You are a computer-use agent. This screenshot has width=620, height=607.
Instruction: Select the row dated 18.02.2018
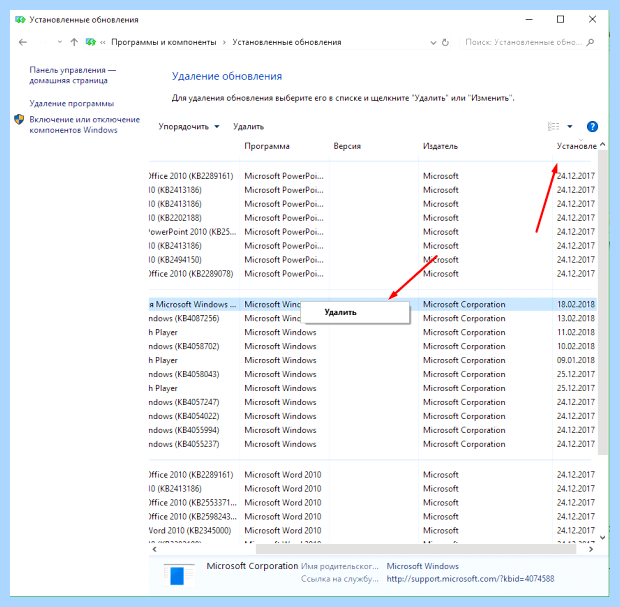click(372, 304)
